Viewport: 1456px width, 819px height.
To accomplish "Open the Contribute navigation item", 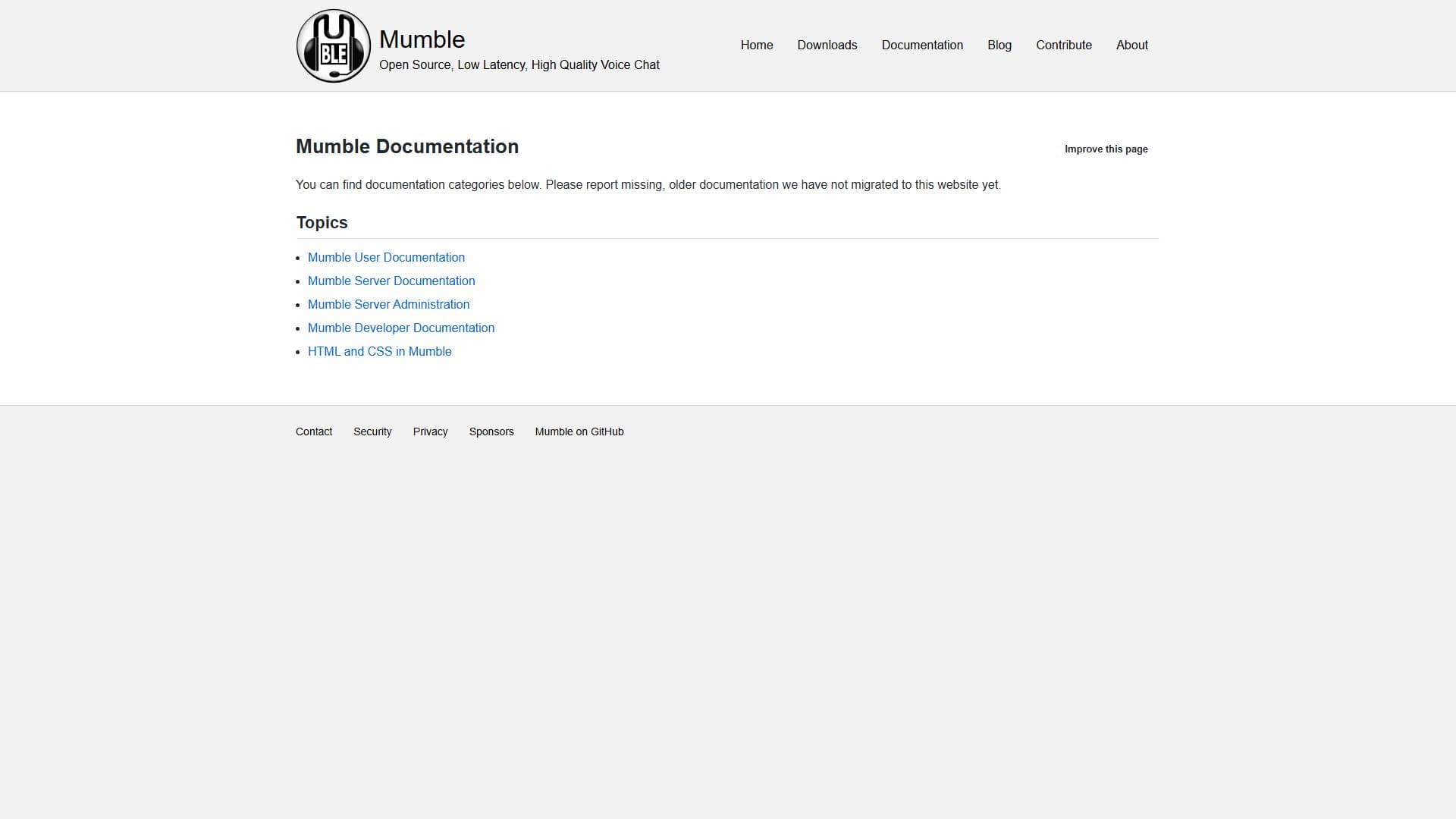I will click(1064, 45).
